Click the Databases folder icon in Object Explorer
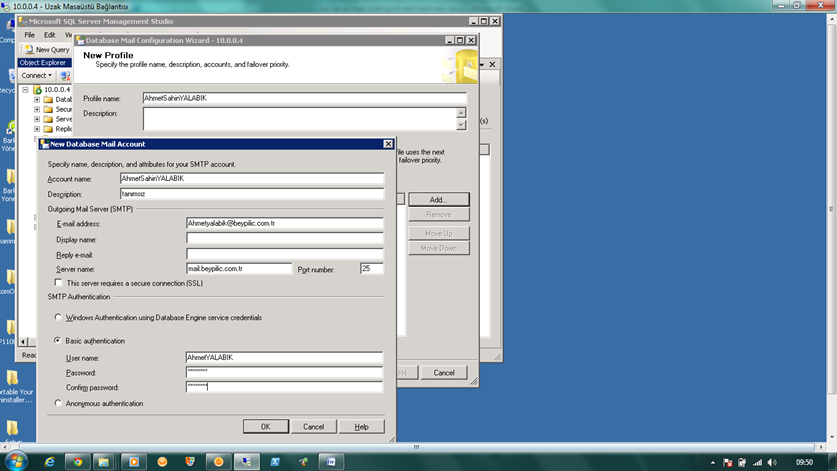Screen dimensions: 837x471 pos(48,99)
